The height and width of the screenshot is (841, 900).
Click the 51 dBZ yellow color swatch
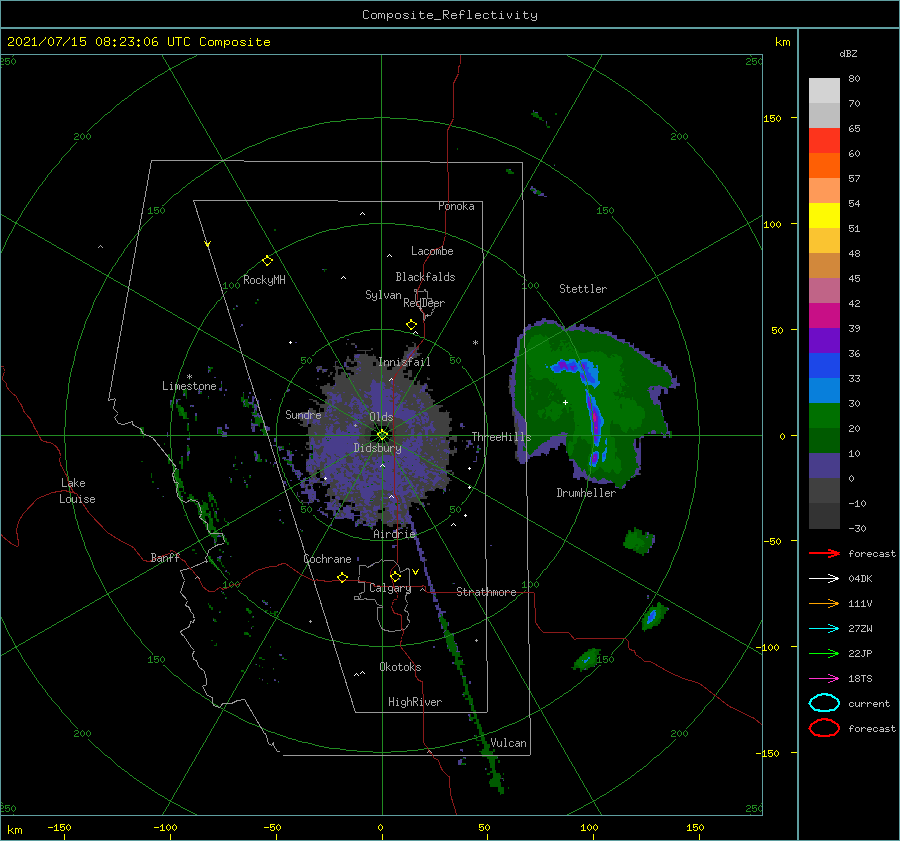pos(824,215)
